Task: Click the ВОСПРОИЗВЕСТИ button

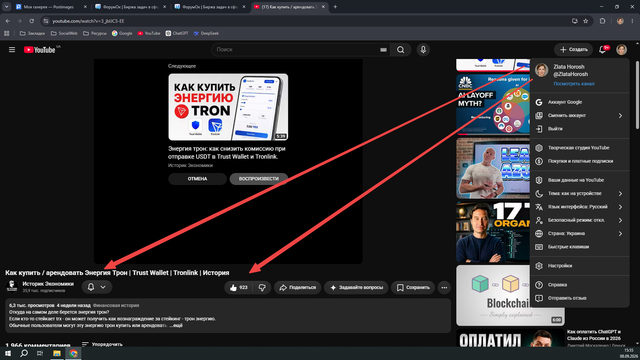Action: click(x=259, y=179)
